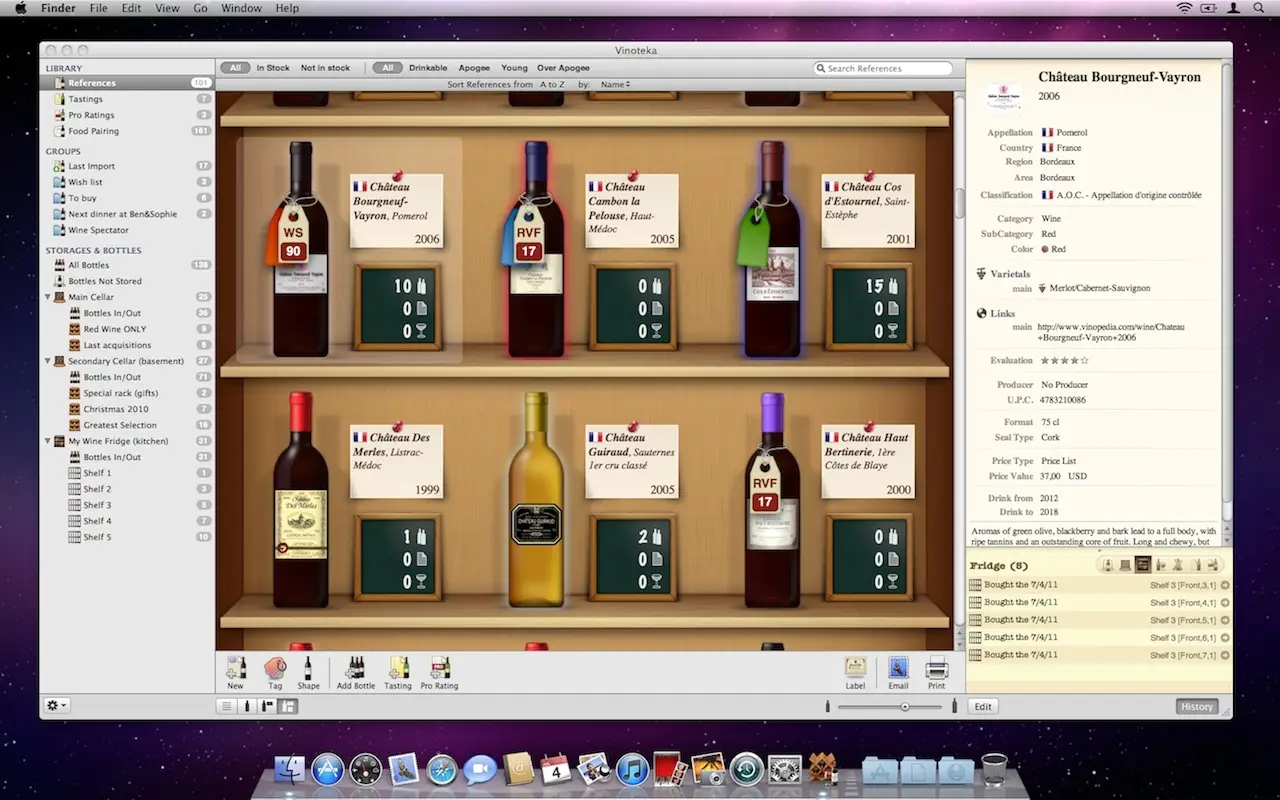Collapse My Wine Fridge (kitchen) group

47,441
